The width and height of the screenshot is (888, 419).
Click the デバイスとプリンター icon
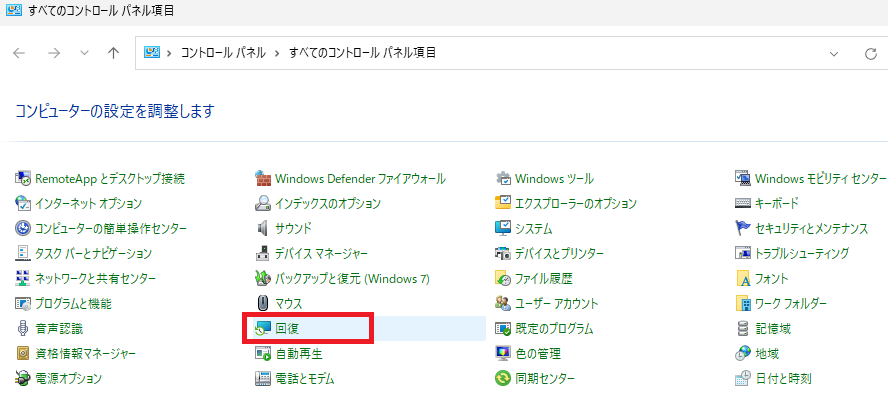point(503,253)
